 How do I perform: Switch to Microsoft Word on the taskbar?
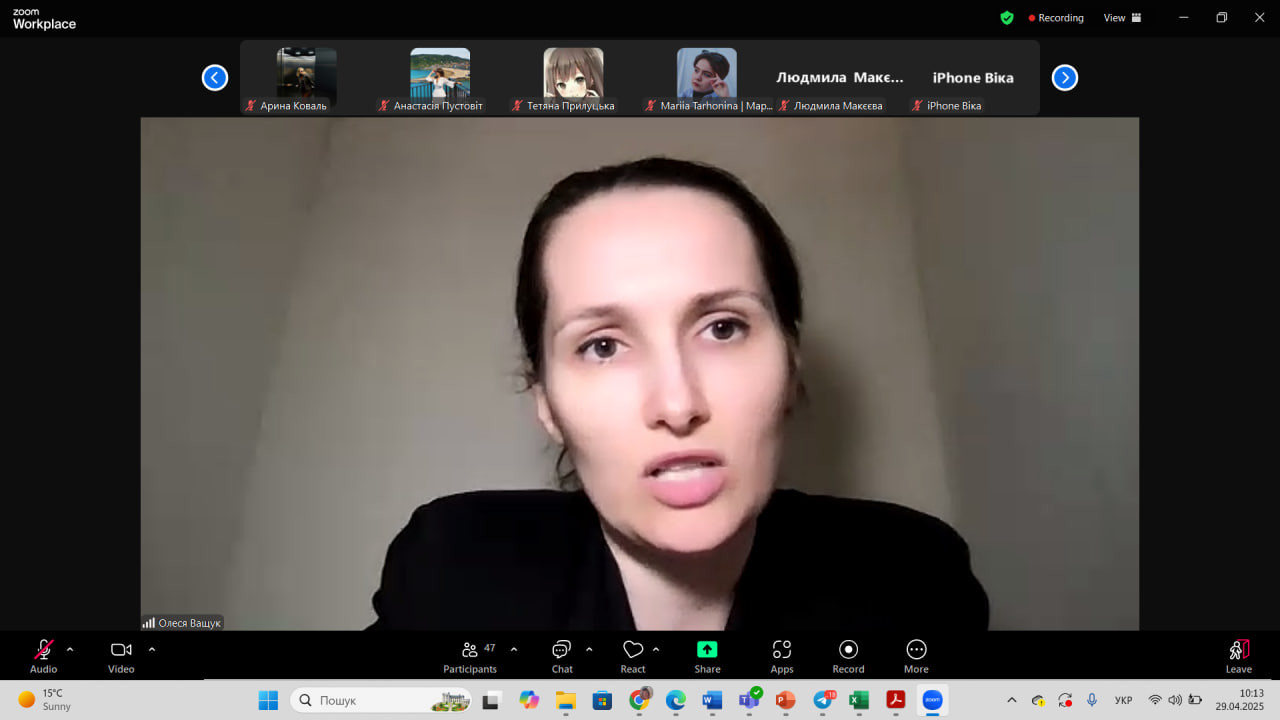pos(712,700)
